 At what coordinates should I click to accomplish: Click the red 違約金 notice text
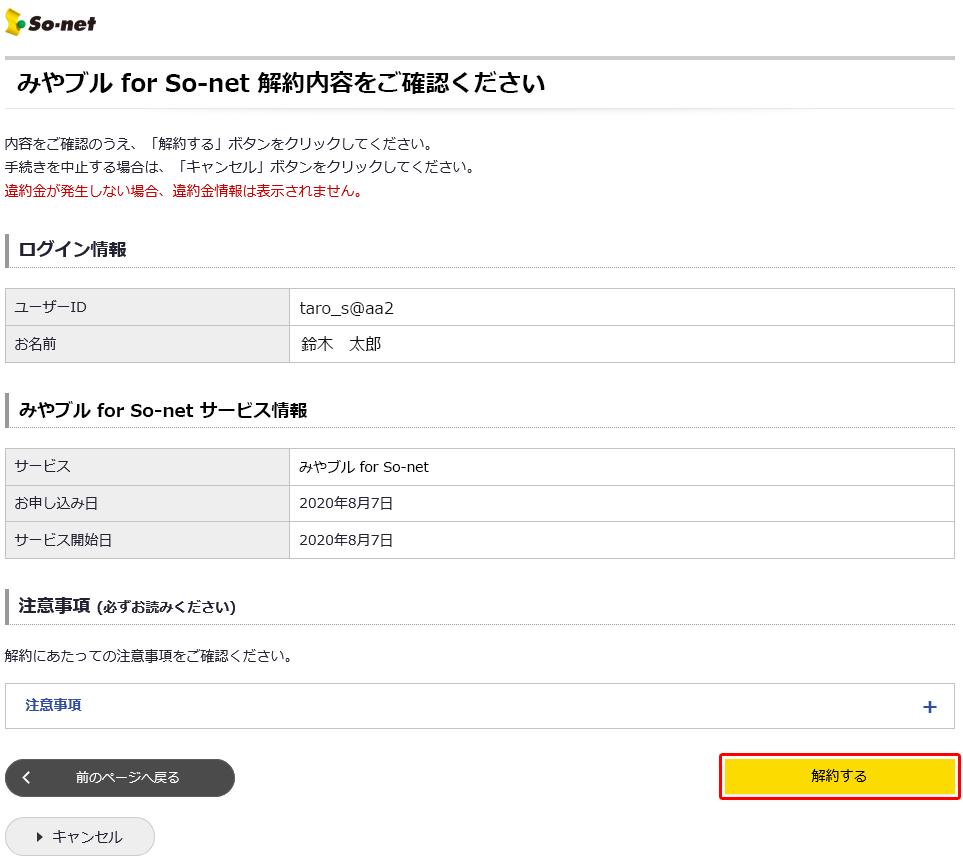click(183, 191)
